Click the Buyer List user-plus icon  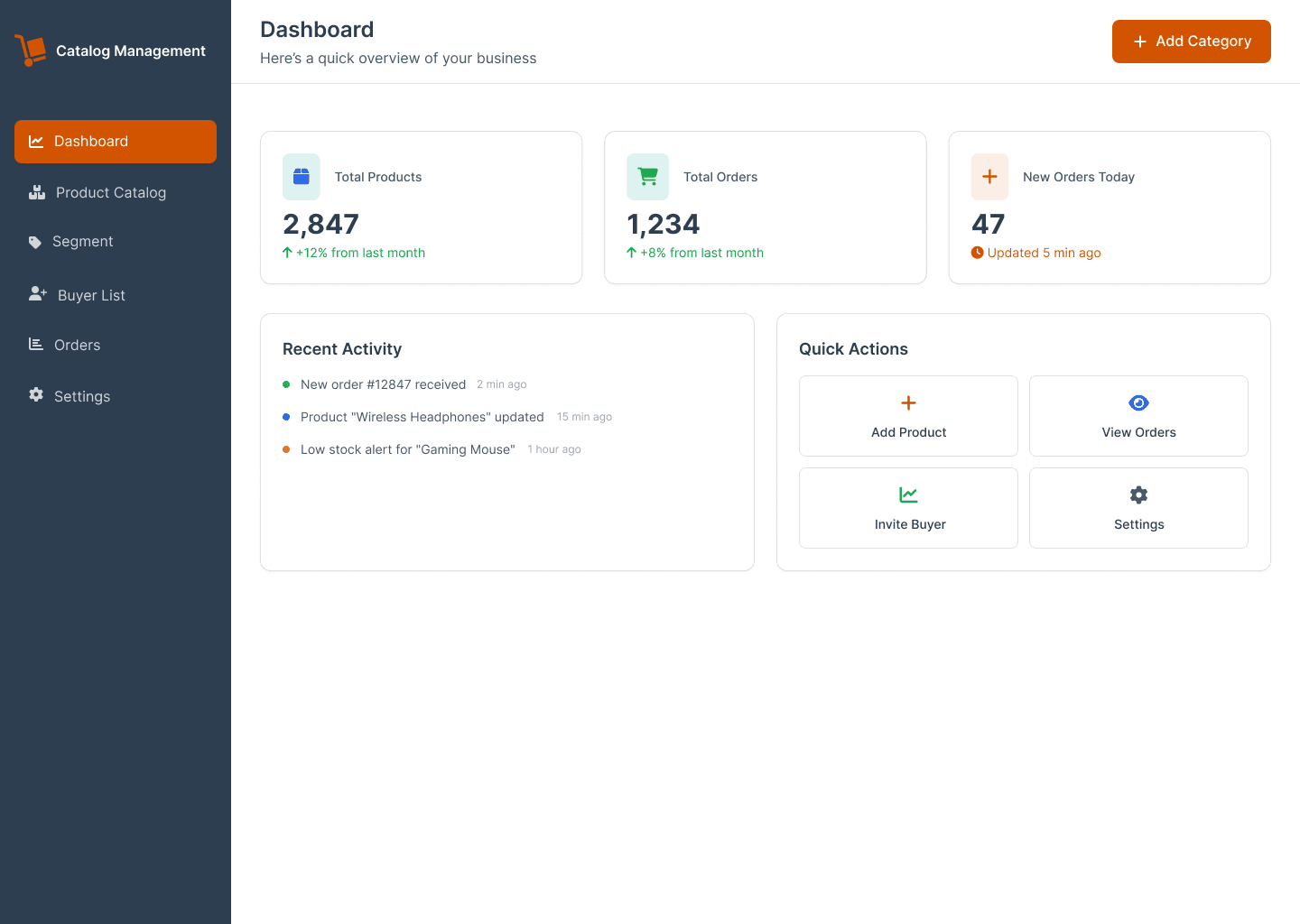click(38, 294)
